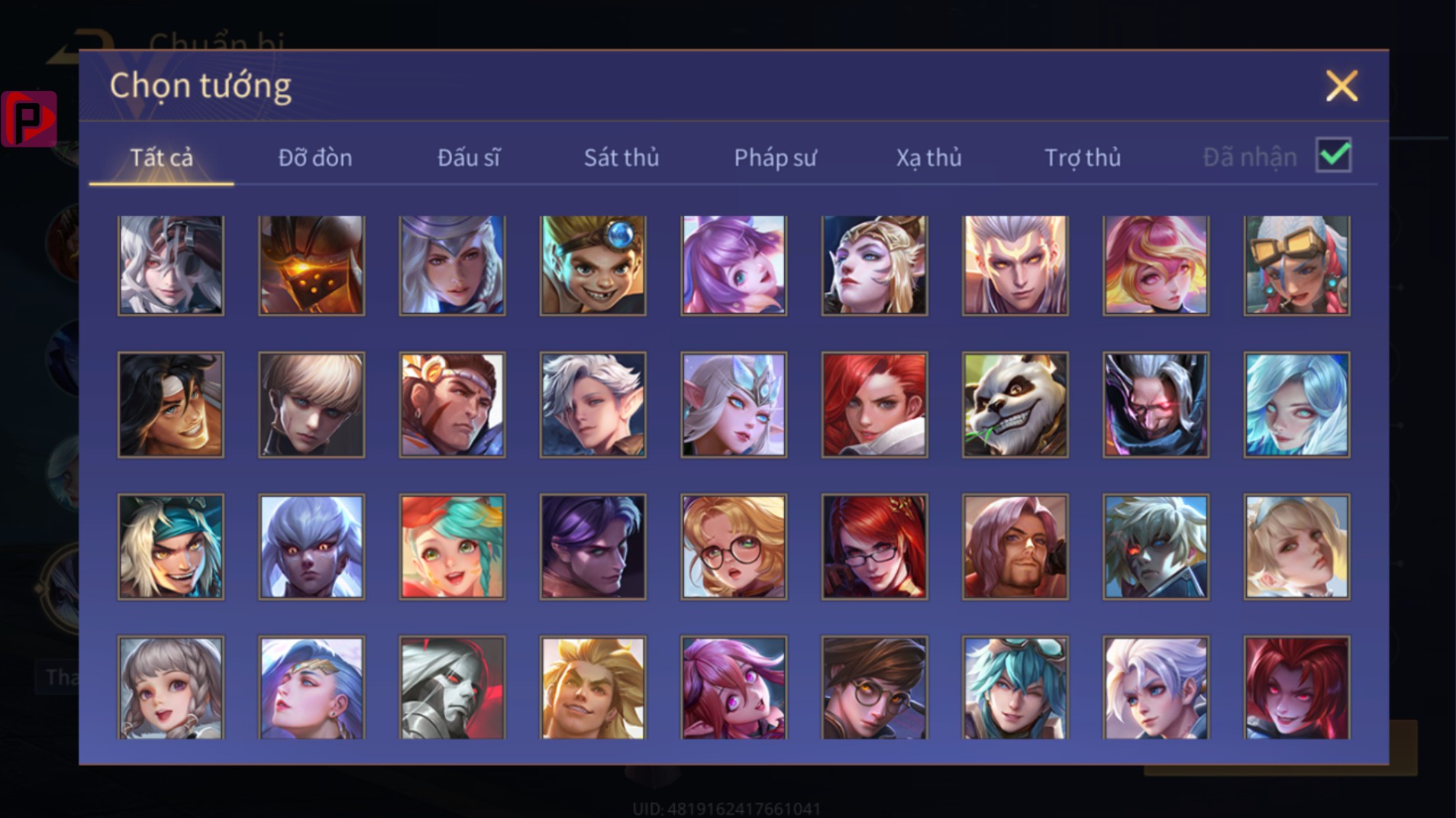Image resolution: width=1456 pixels, height=818 pixels.
Task: Switch to the Trợ thủ tab
Action: tap(1083, 157)
